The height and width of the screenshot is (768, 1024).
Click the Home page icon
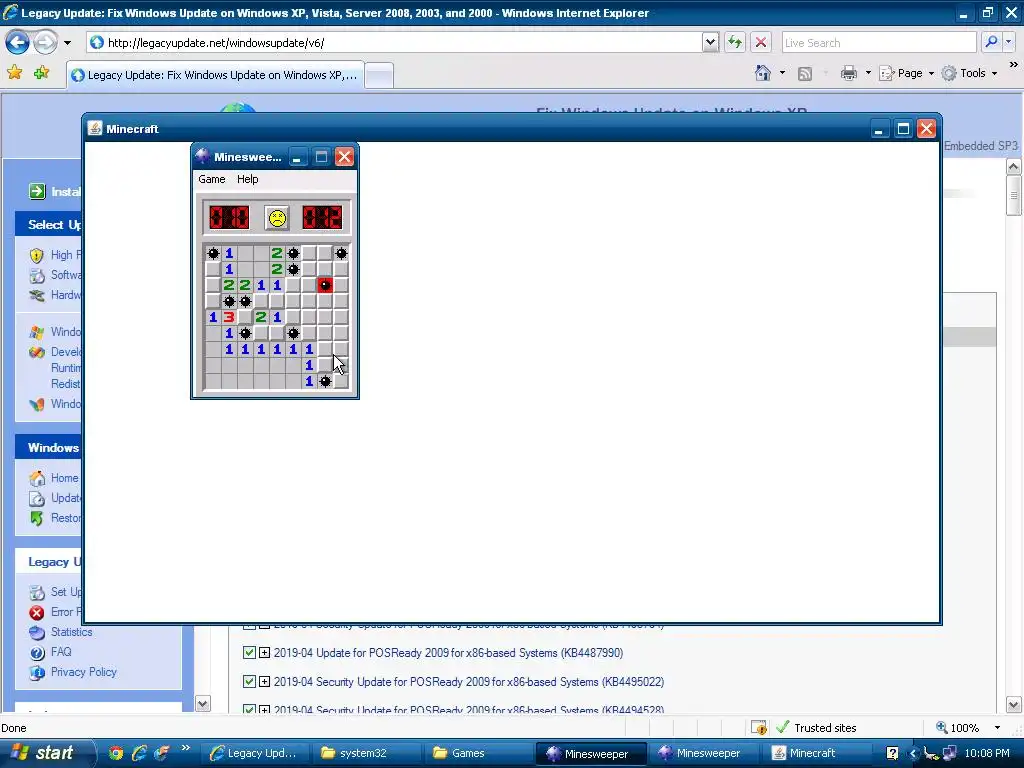pos(763,73)
